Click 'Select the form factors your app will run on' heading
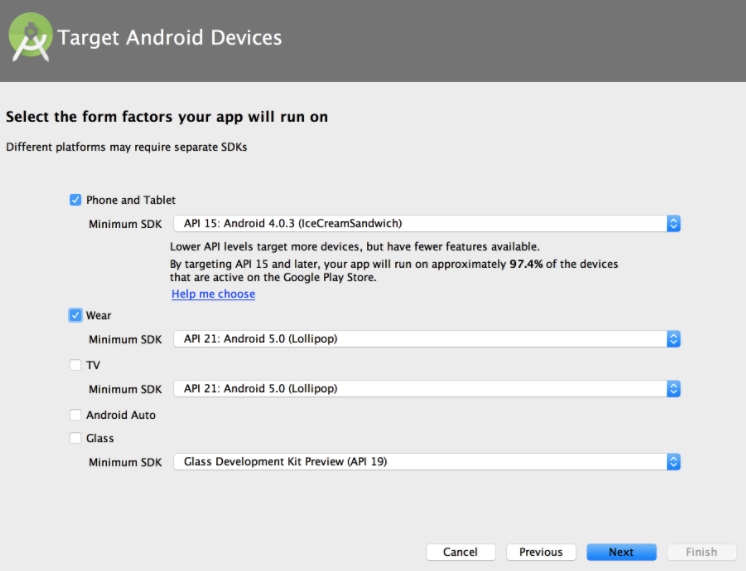 pyautogui.click(x=167, y=117)
